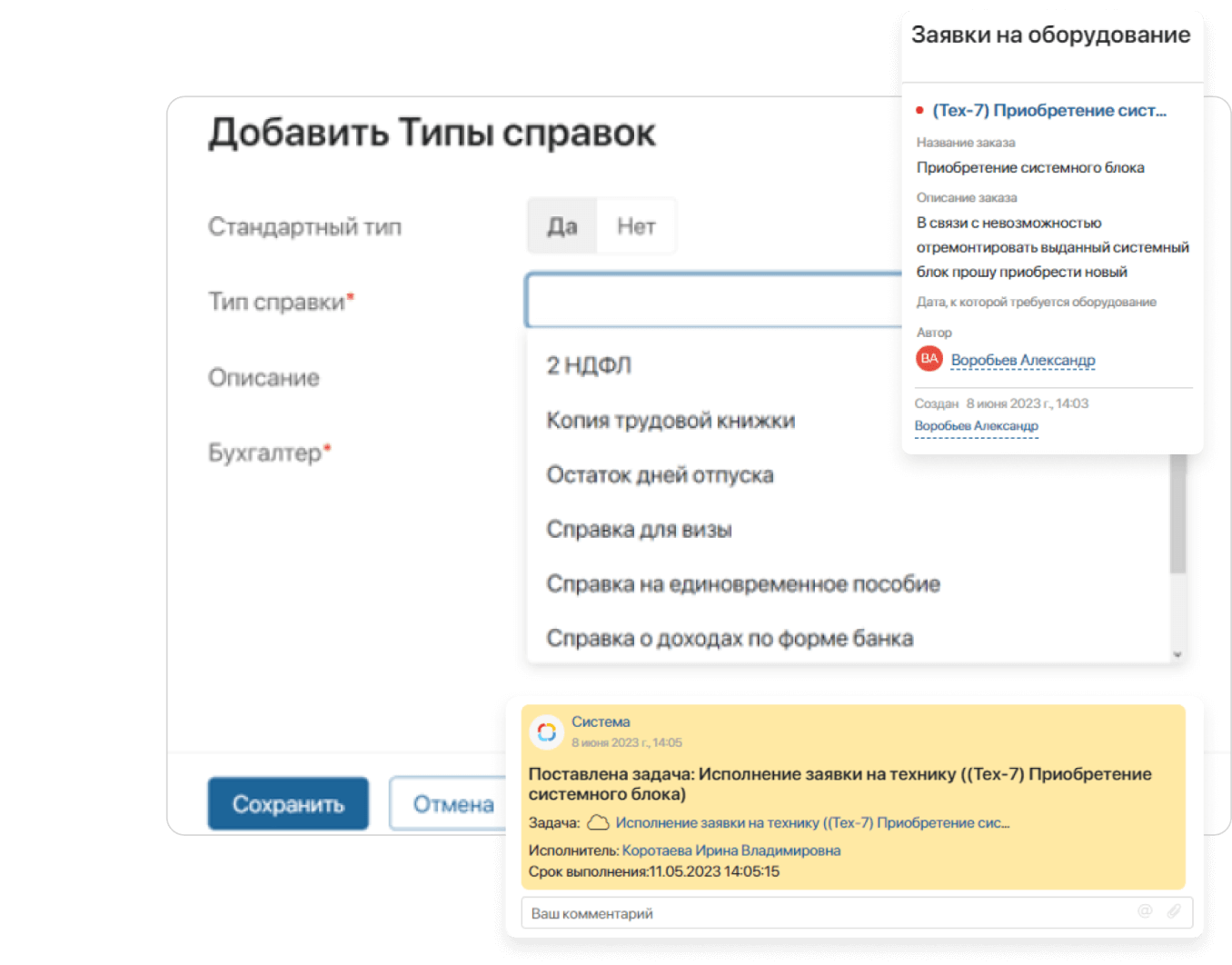Viewport: 1232px width, 965px height.
Task: Pick Копия трудовой книжки from dropdown
Action: click(670, 420)
